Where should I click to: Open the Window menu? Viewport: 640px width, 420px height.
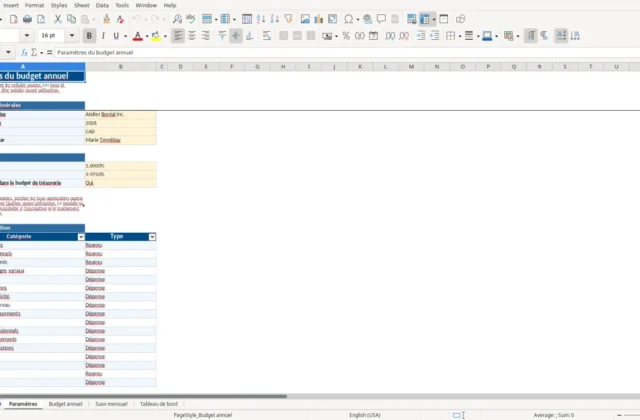coord(146,5)
